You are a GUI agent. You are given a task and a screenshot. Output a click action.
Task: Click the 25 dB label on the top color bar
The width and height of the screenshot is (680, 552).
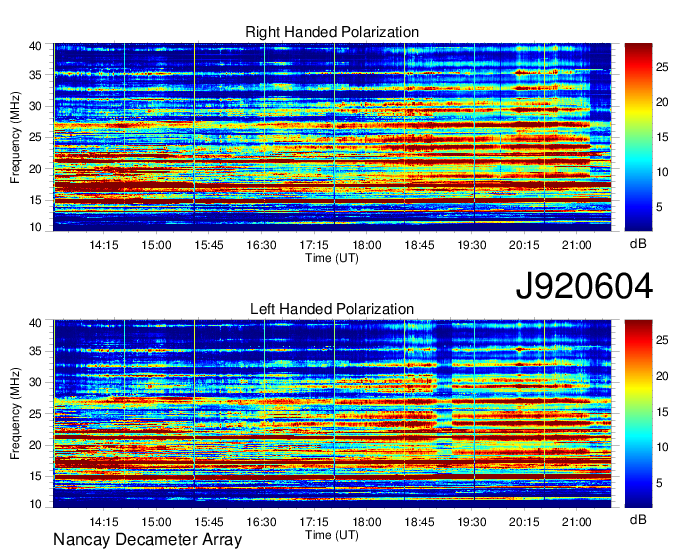pyautogui.click(x=662, y=67)
